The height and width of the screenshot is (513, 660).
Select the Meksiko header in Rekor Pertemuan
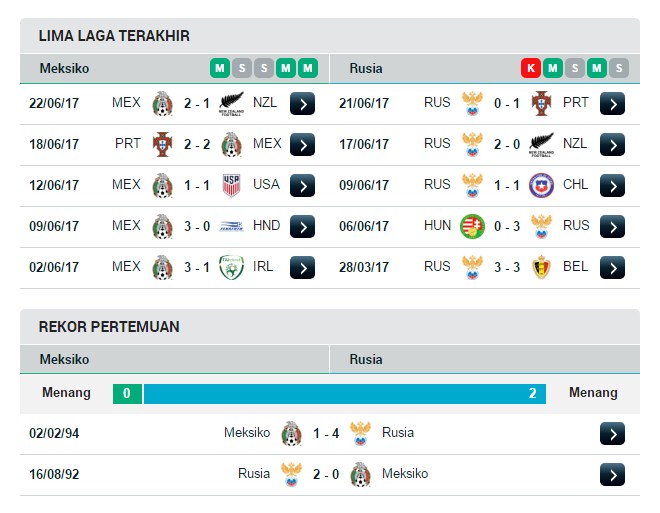(x=64, y=359)
